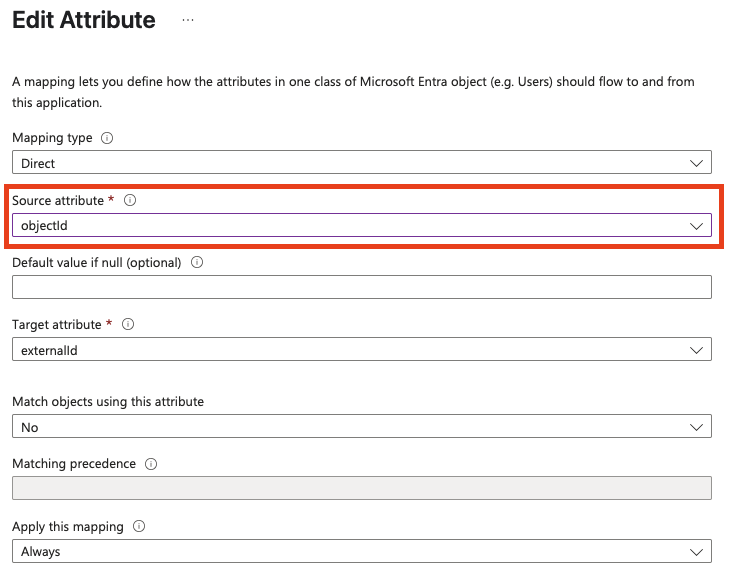Click the chevron arrow in the Match objects field

click(697, 427)
